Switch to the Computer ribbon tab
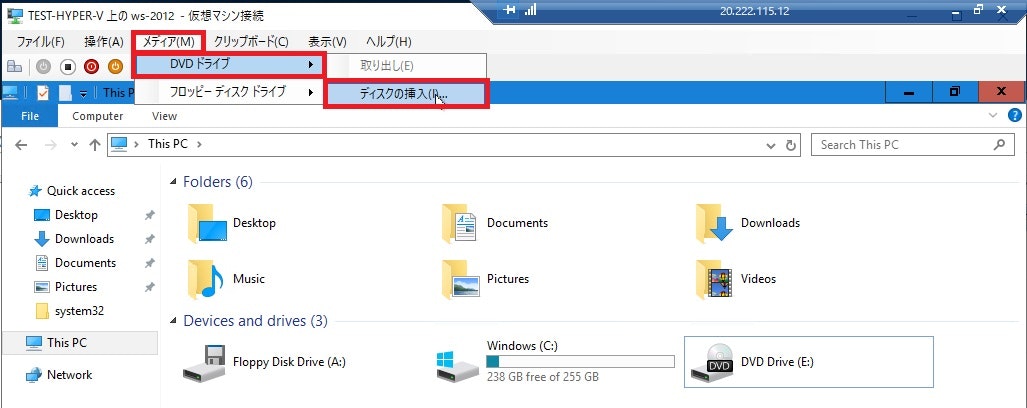Screen dimensions: 1027x408 98,116
